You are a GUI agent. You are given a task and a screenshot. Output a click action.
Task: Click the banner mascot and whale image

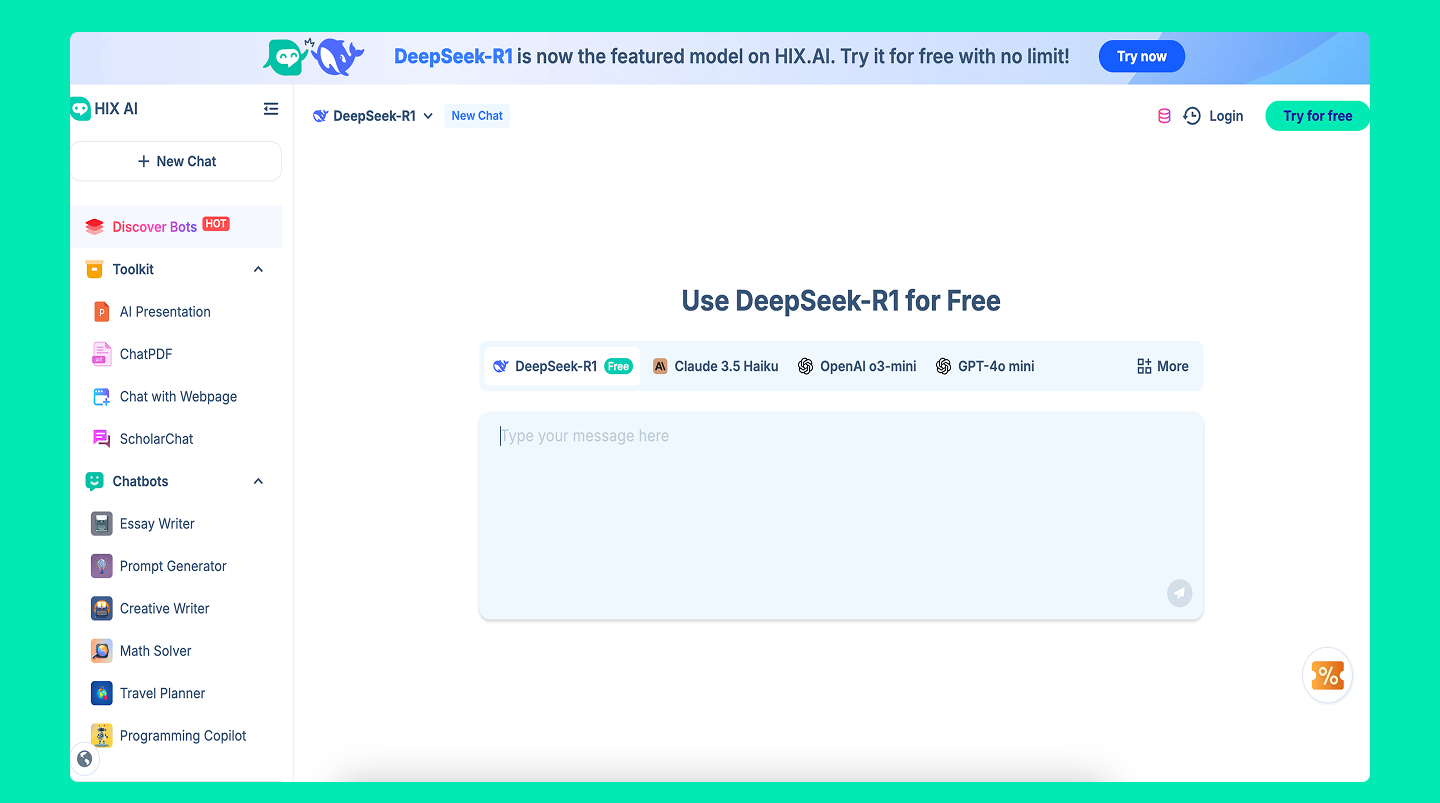pos(313,57)
